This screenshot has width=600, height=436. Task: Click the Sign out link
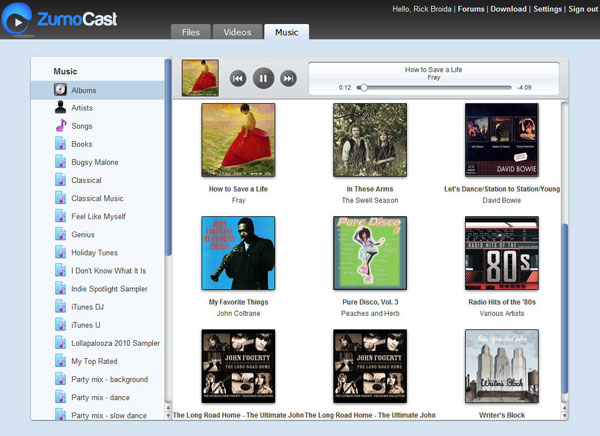click(583, 9)
